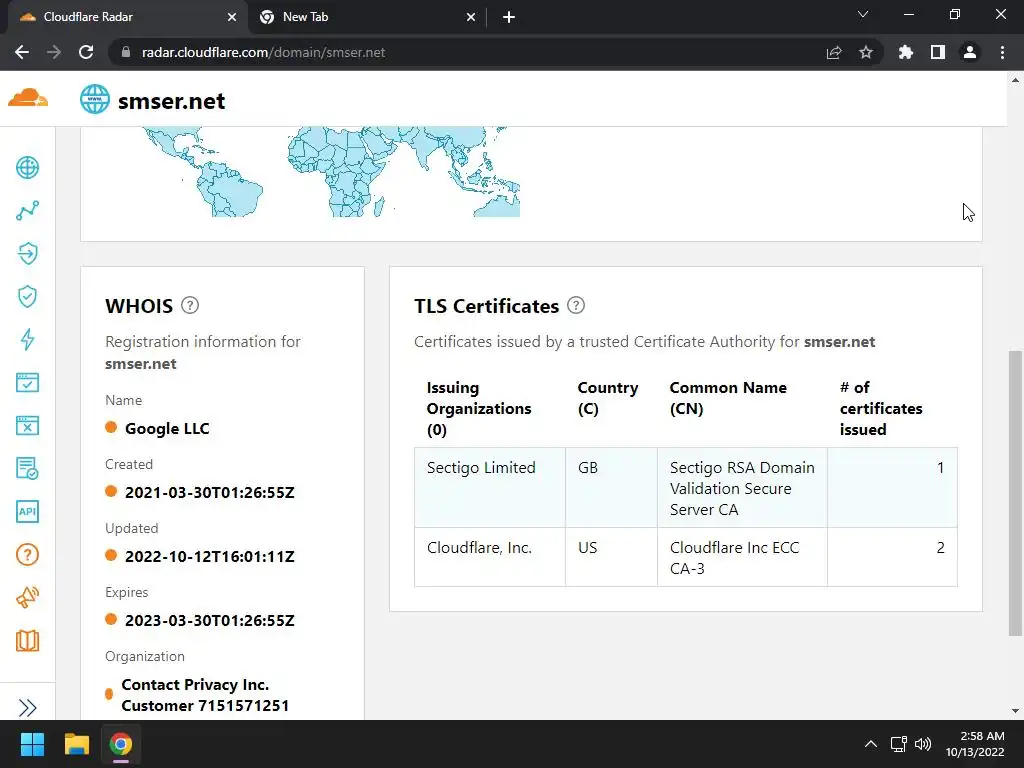Viewport: 1024px width, 768px height.
Task: Open the lightning bolt icon in sidebar
Action: 27,340
